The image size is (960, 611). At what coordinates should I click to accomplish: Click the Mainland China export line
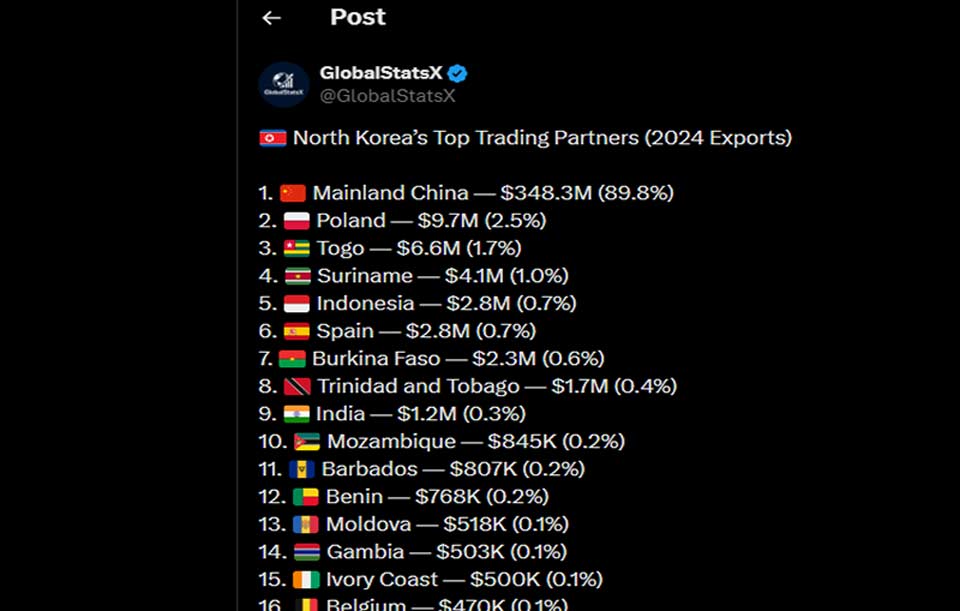click(x=466, y=193)
